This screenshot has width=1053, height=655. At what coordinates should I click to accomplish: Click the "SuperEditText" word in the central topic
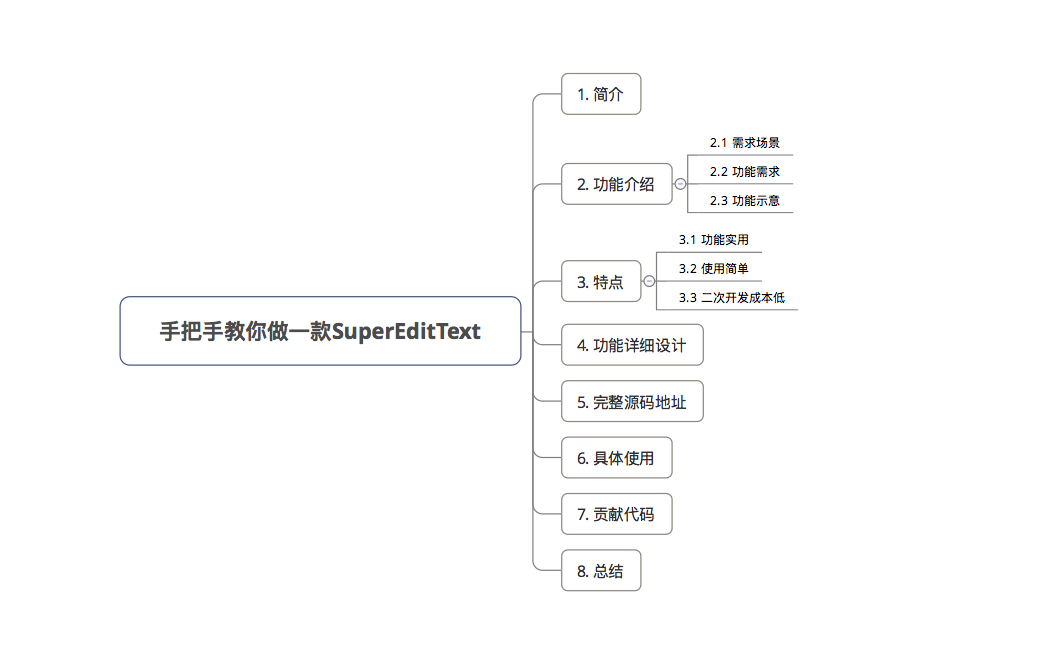[406, 331]
